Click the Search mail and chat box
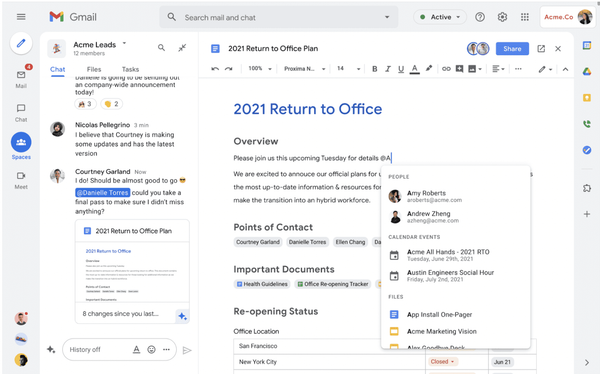600x374 pixels. click(x=279, y=17)
